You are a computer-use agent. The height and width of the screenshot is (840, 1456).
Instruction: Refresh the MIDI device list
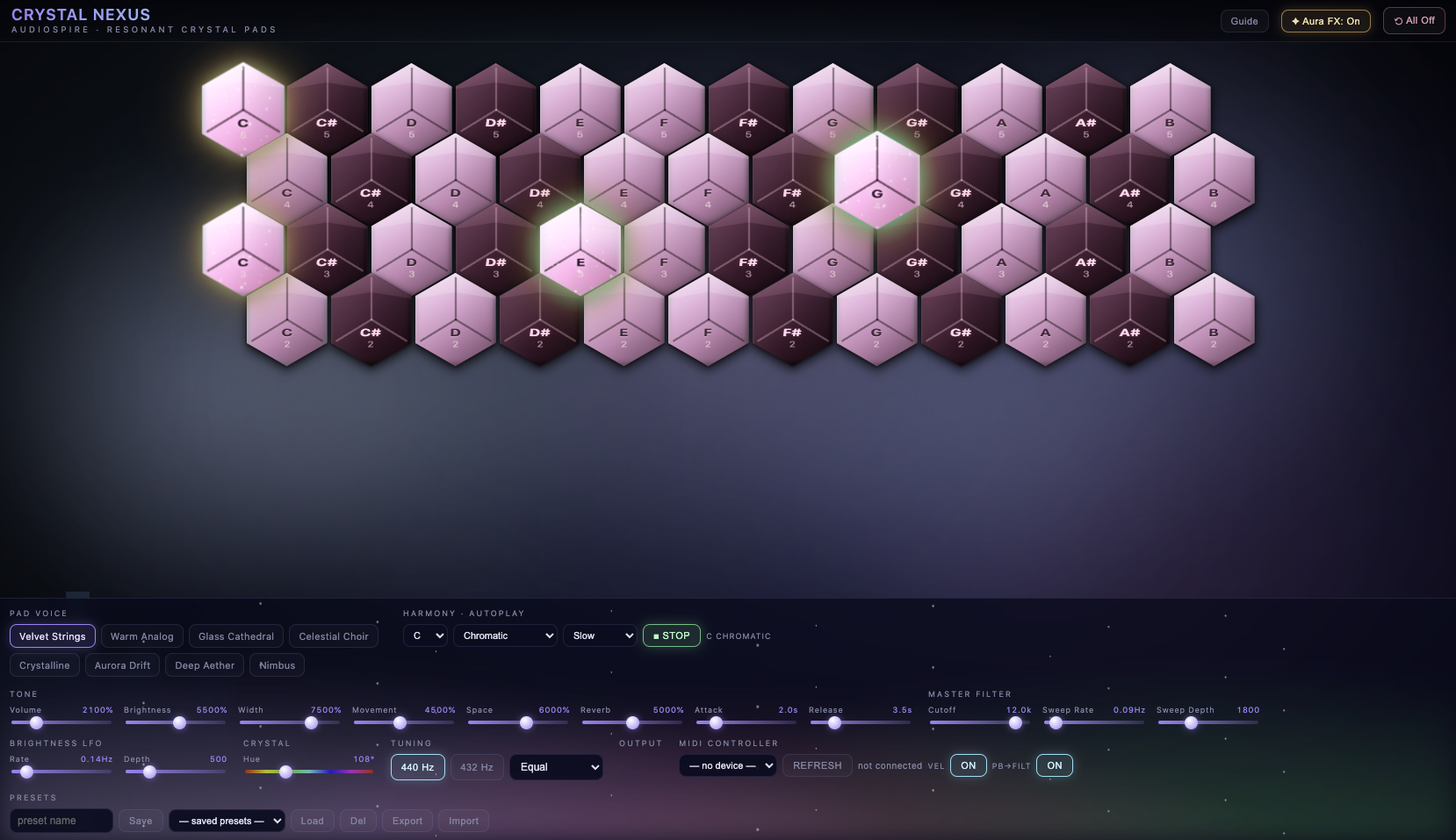pyautogui.click(x=817, y=765)
